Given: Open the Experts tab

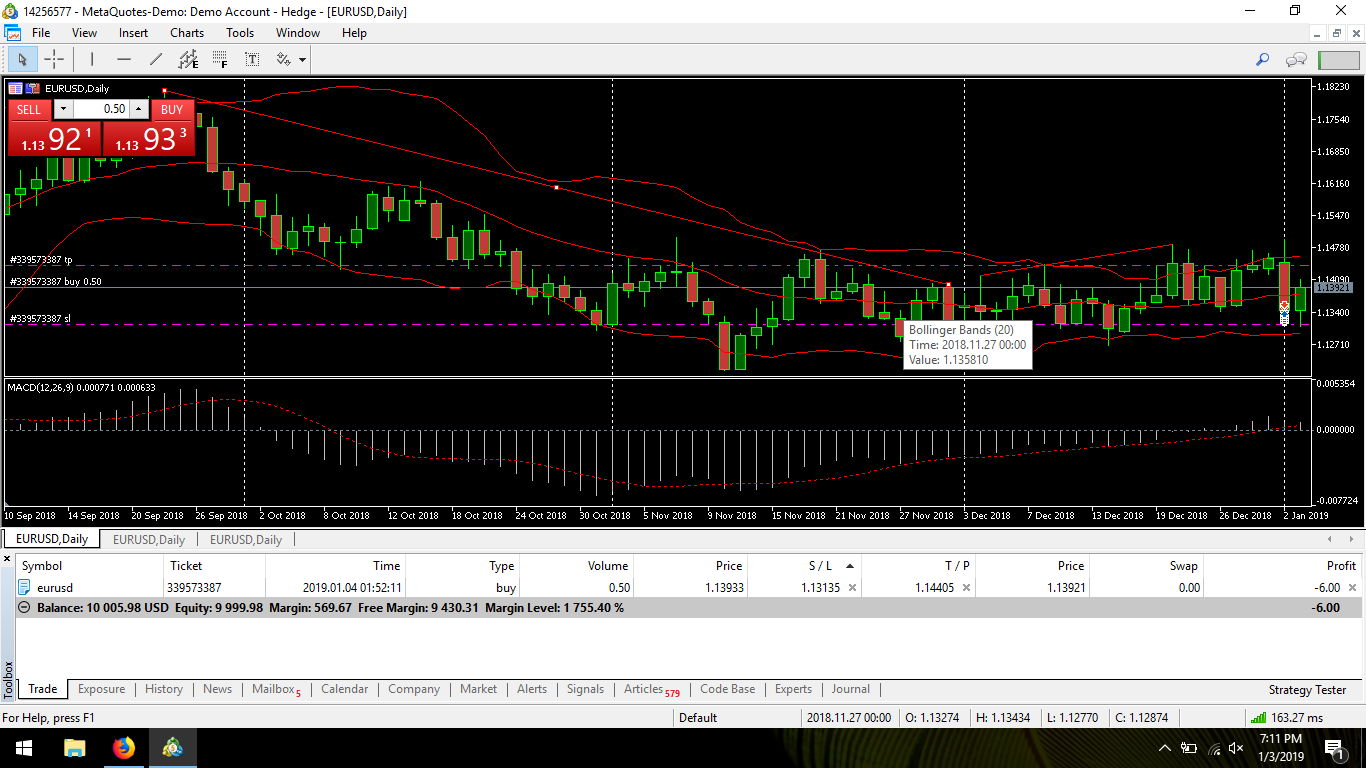Looking at the screenshot, I should coord(794,689).
